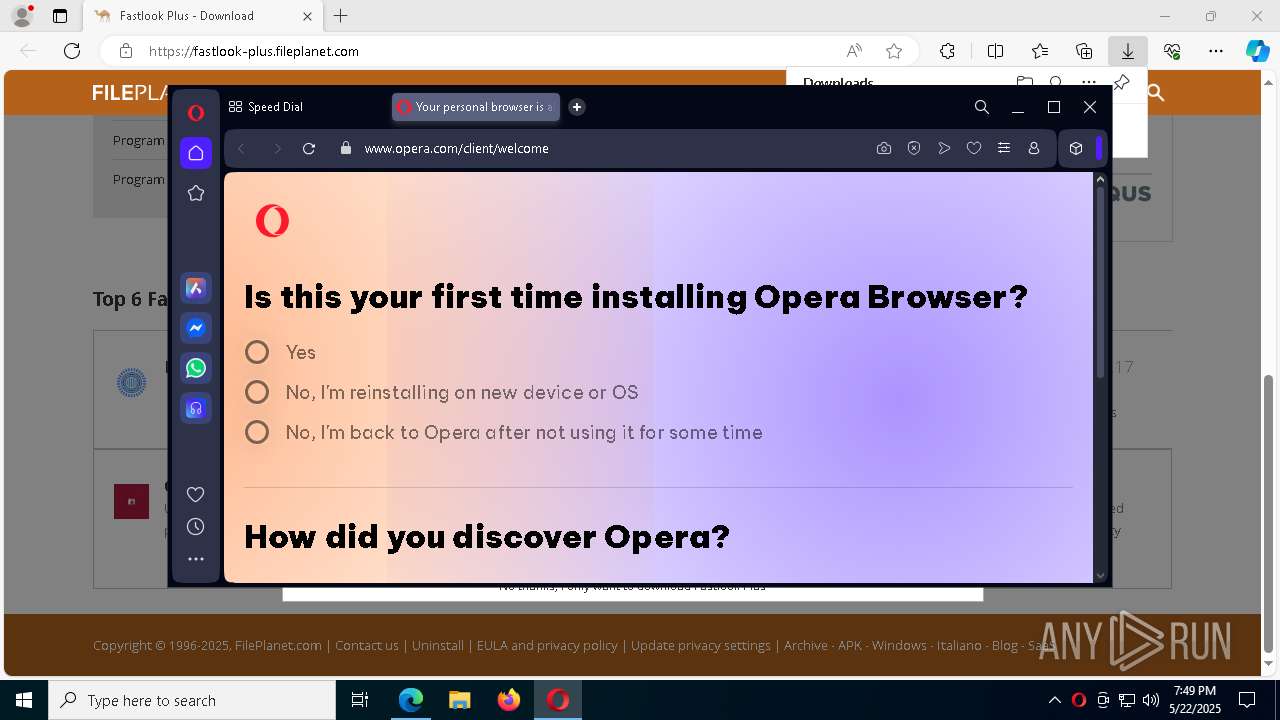The image size is (1280, 720).
Task: Favorite this page in Edge
Action: pos(894,51)
